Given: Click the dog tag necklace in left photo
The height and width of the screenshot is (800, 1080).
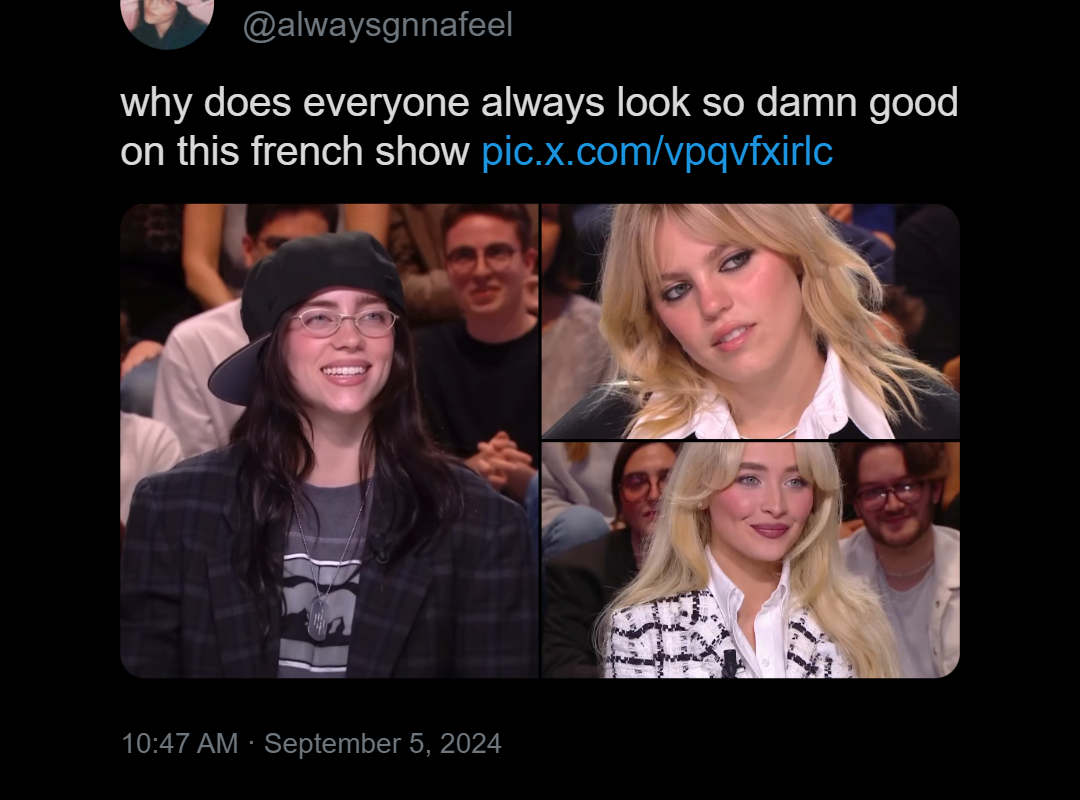Looking at the screenshot, I should 320,618.
